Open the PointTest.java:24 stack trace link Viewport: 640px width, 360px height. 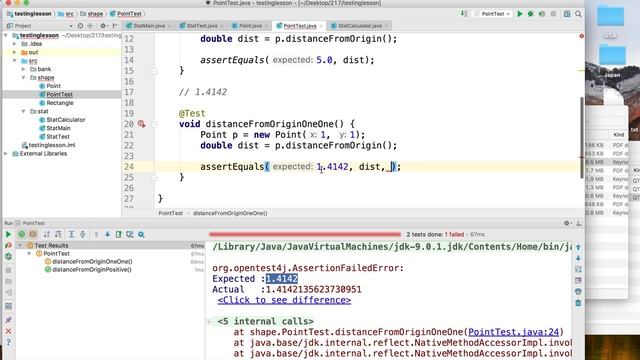(513, 332)
